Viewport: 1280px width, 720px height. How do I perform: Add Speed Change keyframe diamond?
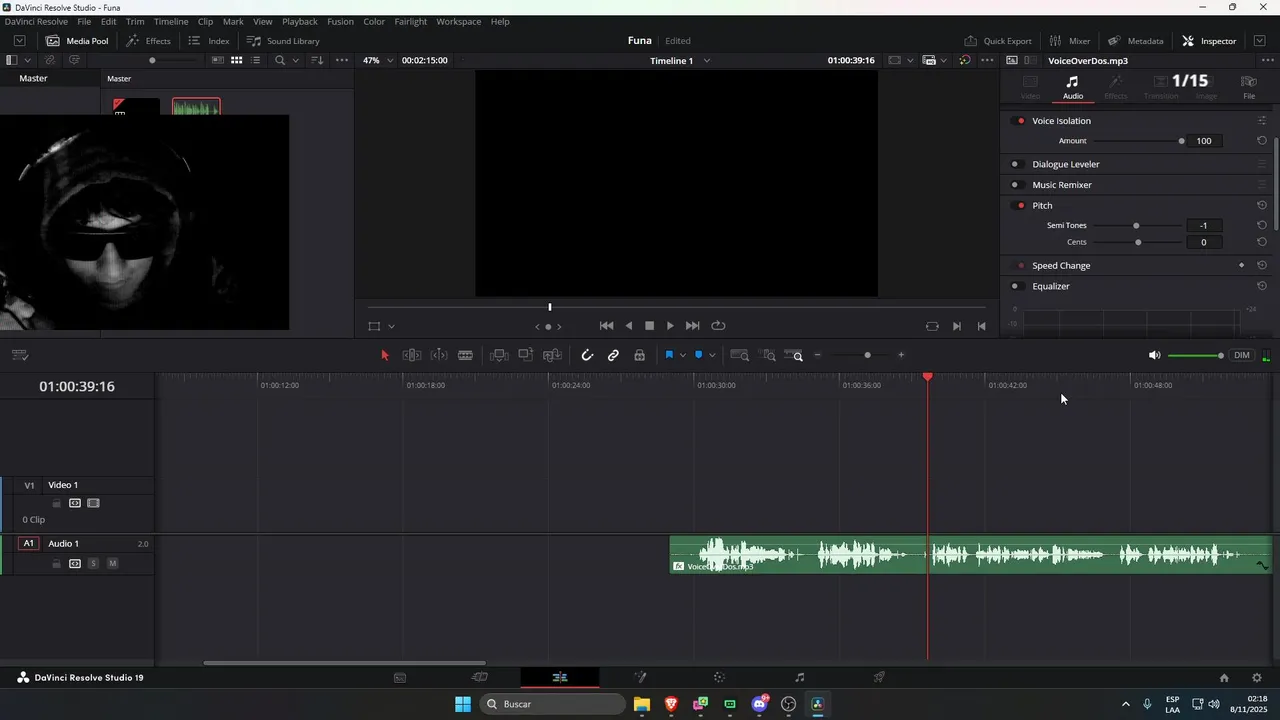tap(1242, 266)
